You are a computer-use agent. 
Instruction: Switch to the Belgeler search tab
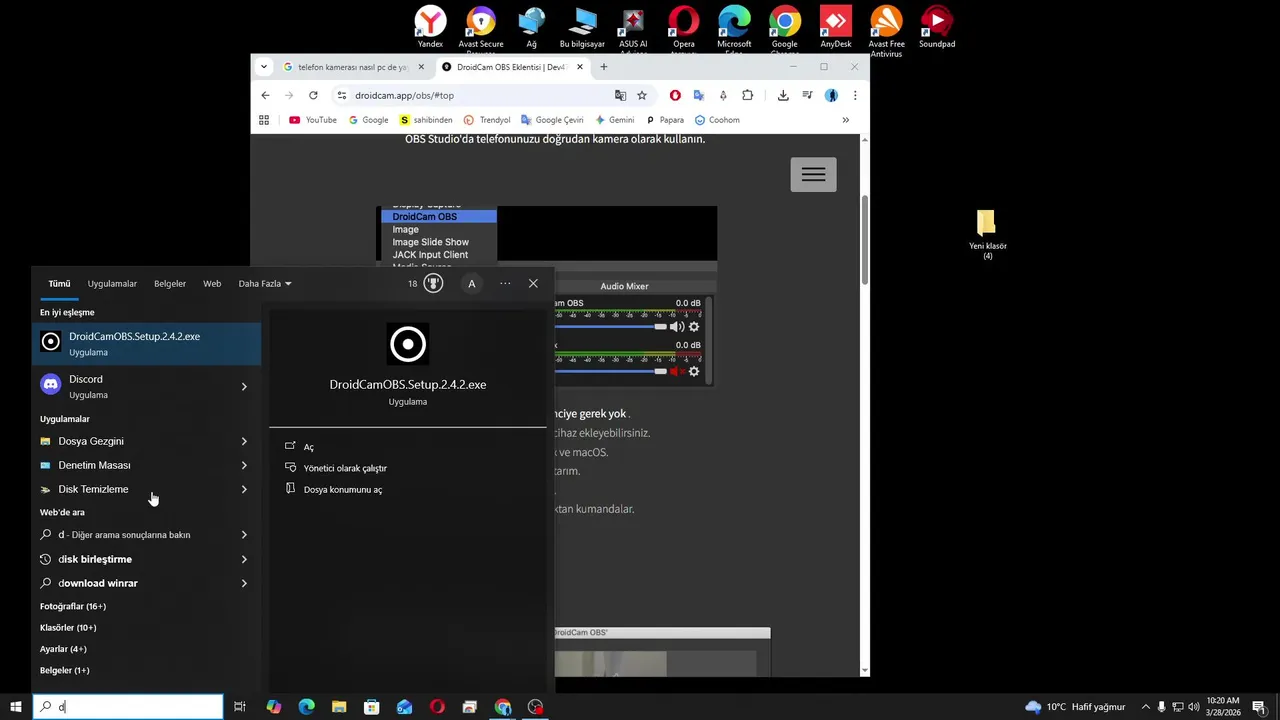pos(170,284)
